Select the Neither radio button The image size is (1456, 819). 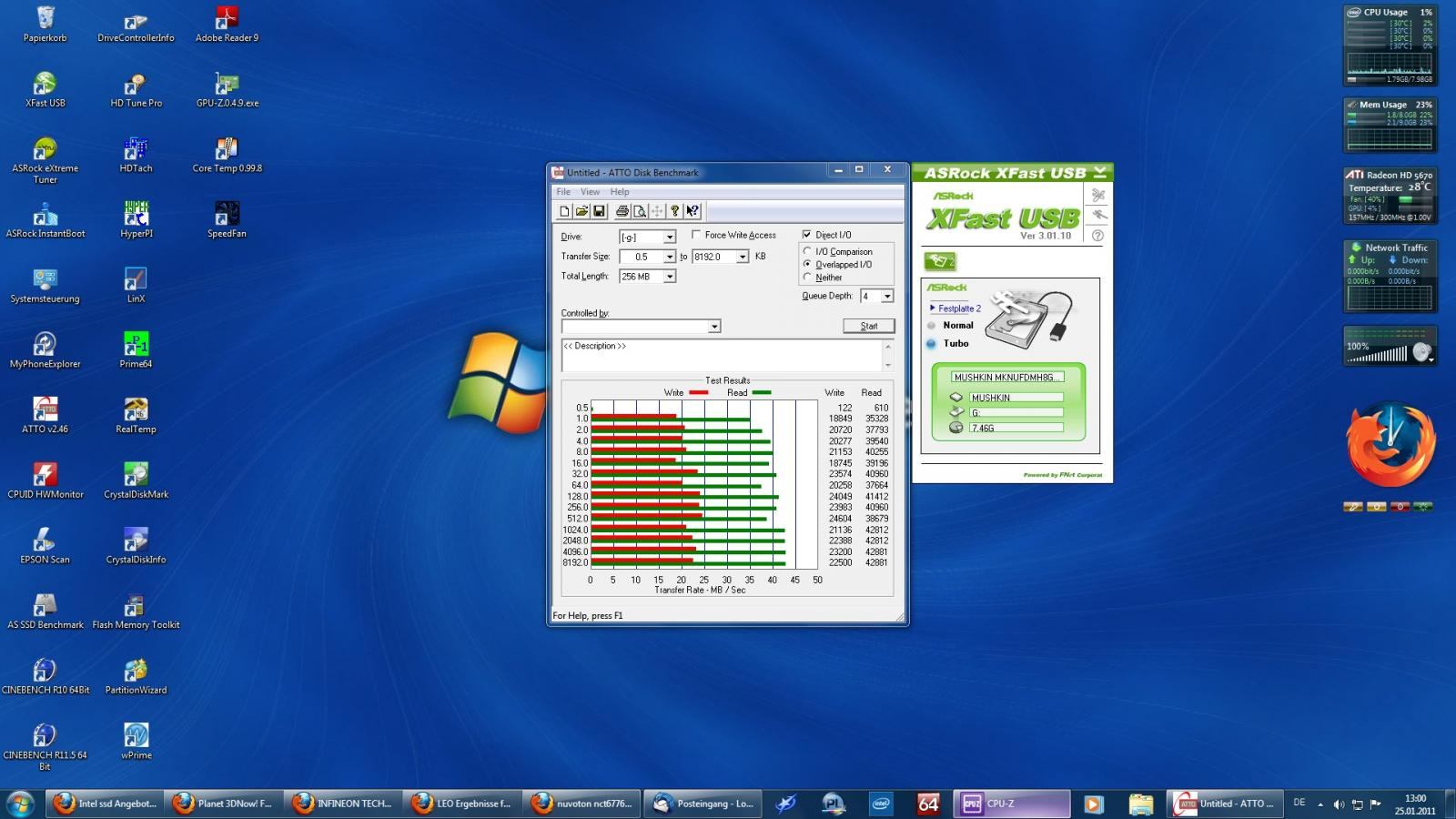point(807,277)
